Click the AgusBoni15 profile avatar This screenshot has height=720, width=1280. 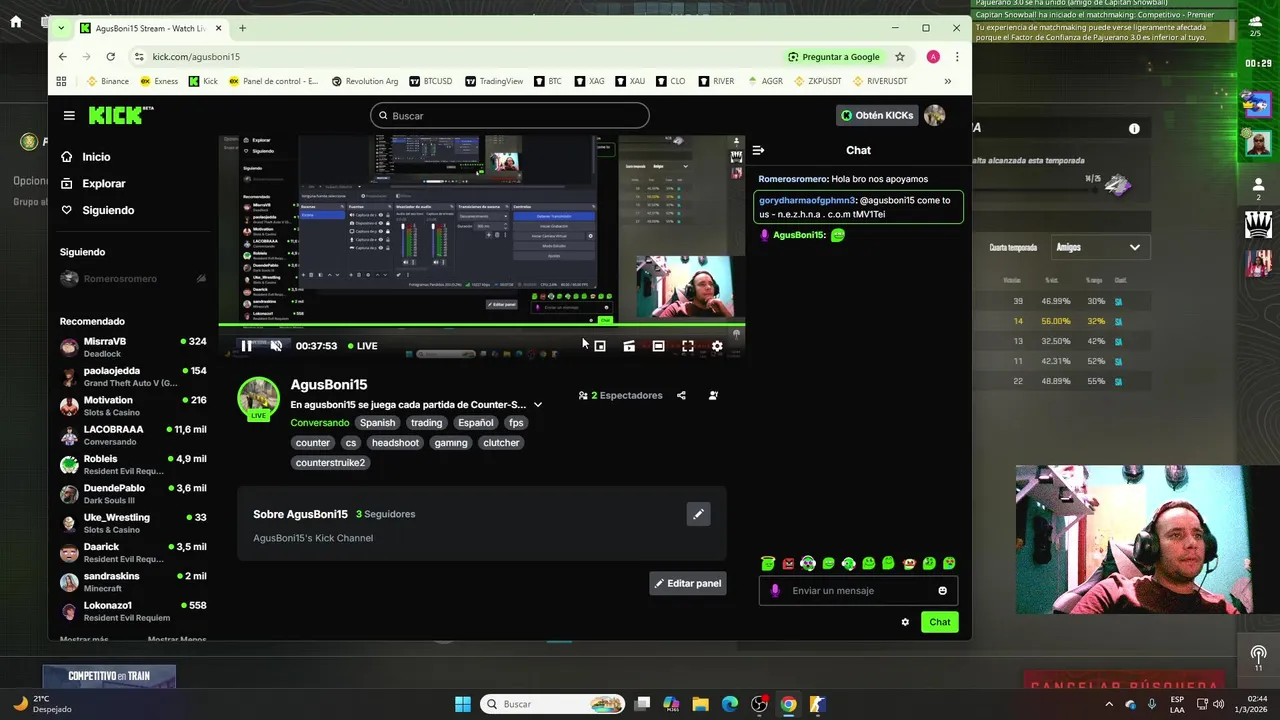point(258,397)
